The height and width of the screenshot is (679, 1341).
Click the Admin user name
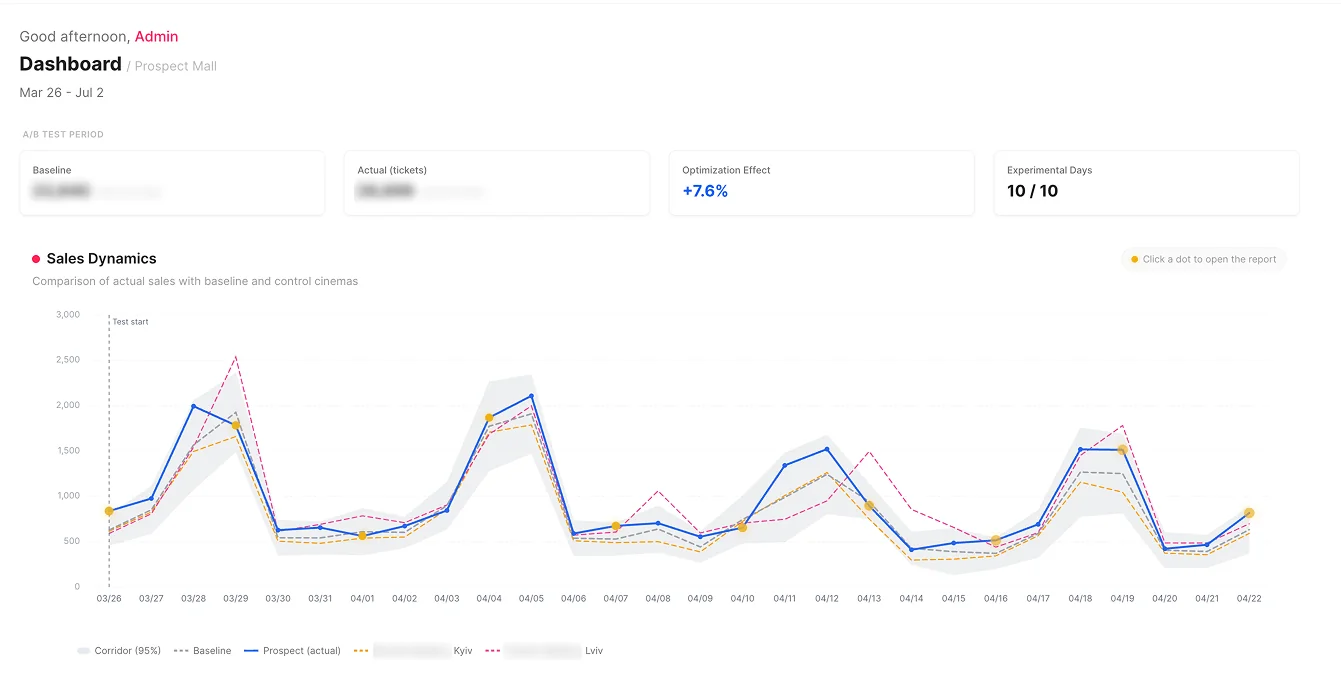156,36
